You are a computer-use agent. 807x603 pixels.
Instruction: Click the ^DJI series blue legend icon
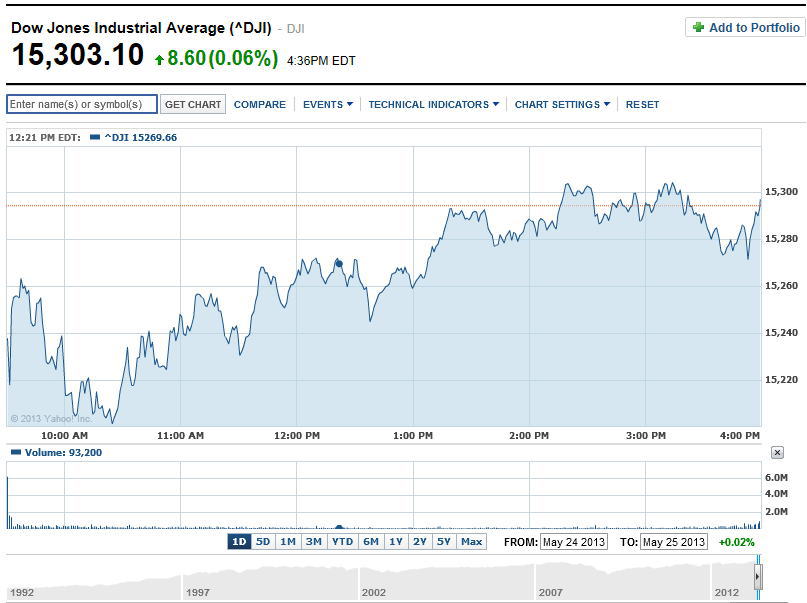[95, 137]
